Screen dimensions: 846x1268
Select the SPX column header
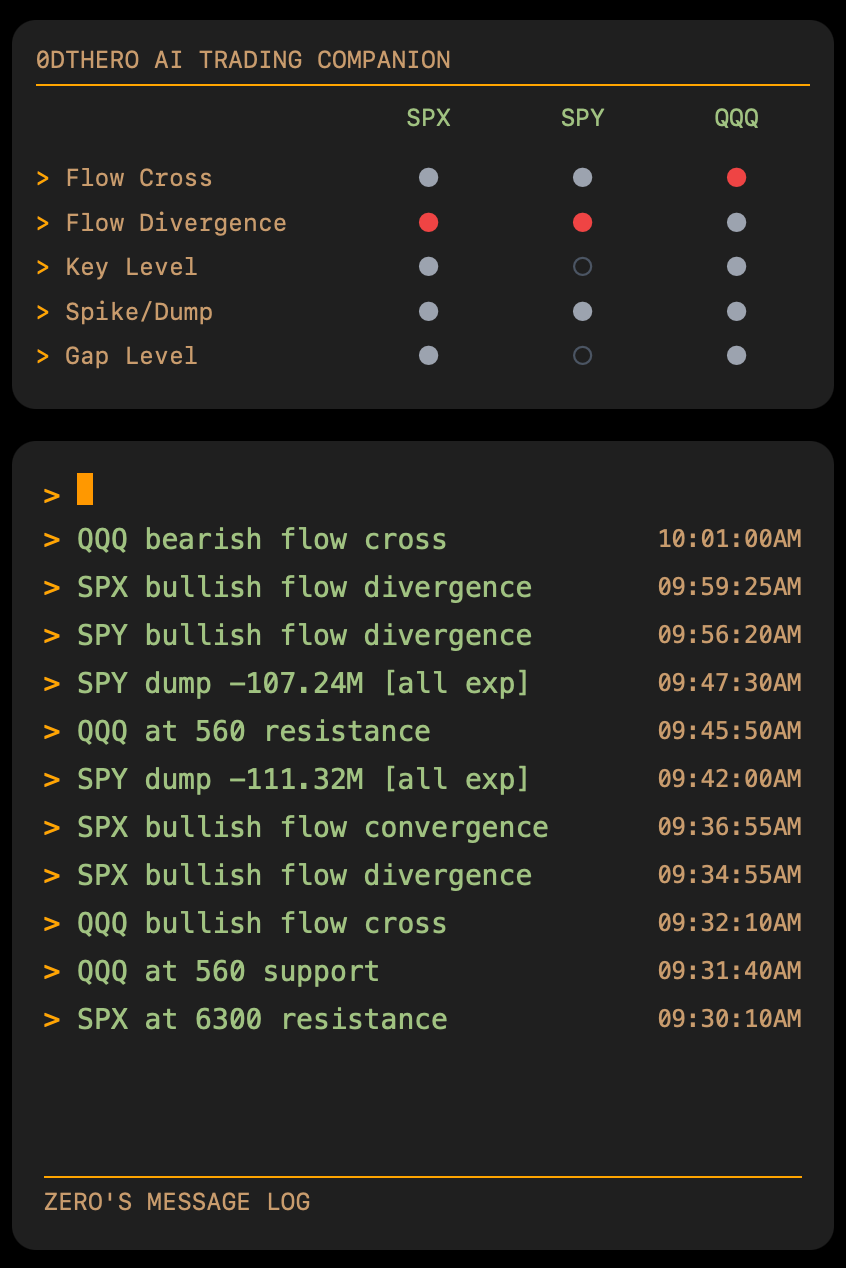(428, 118)
